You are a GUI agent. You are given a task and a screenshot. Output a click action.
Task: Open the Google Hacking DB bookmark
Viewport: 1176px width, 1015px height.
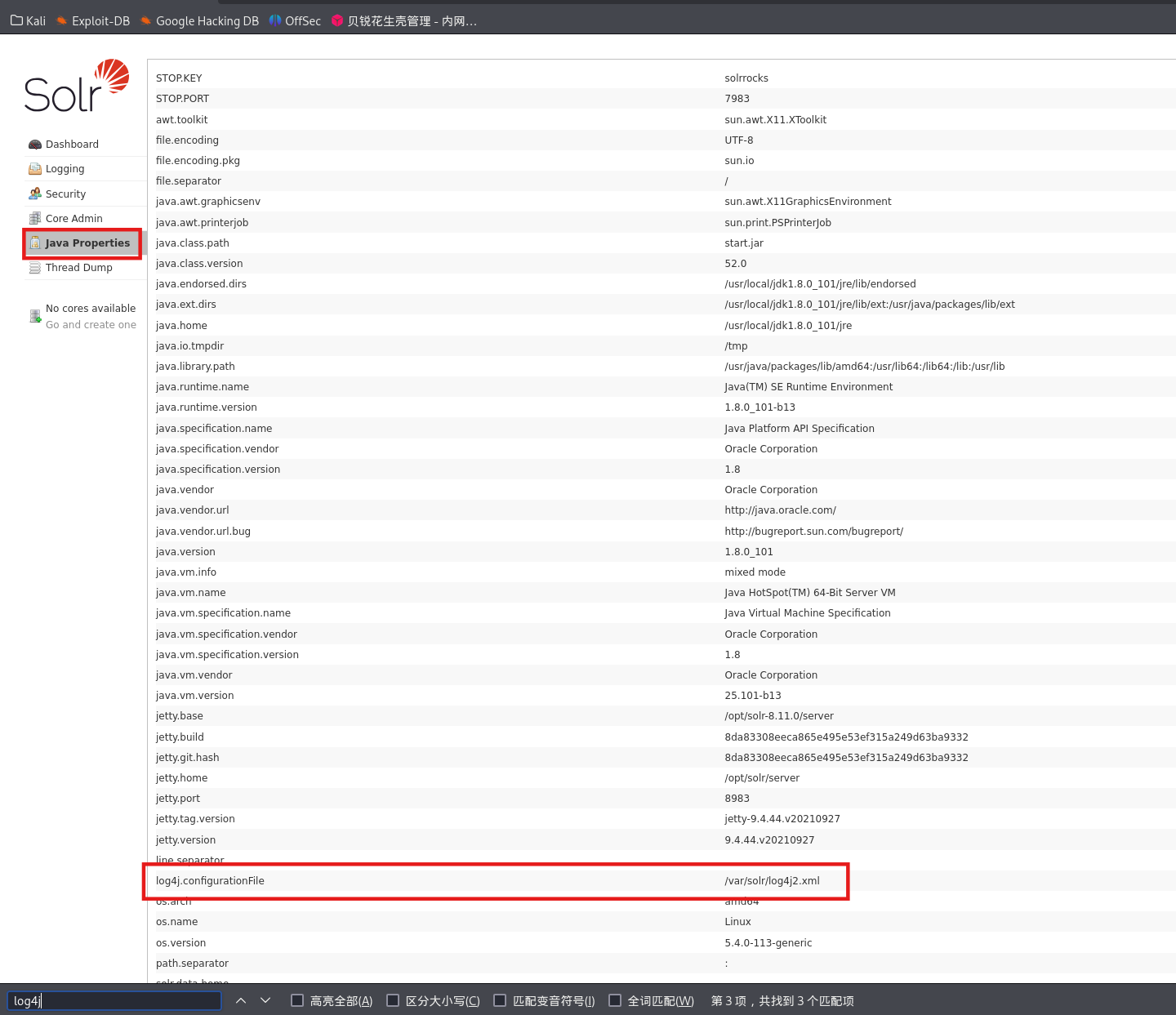pyautogui.click(x=198, y=20)
